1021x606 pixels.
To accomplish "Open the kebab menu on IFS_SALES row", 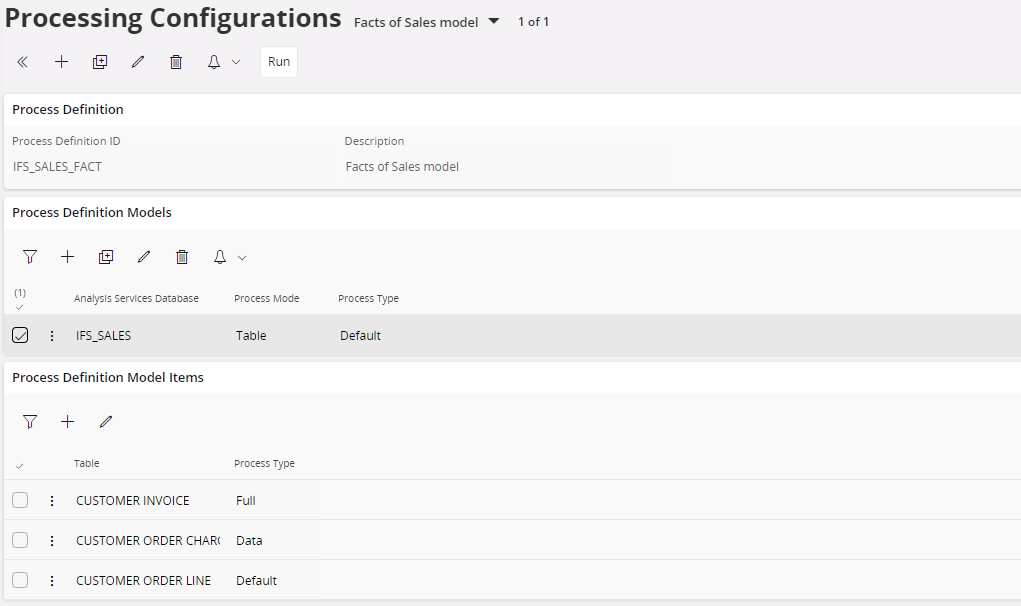I will [52, 335].
